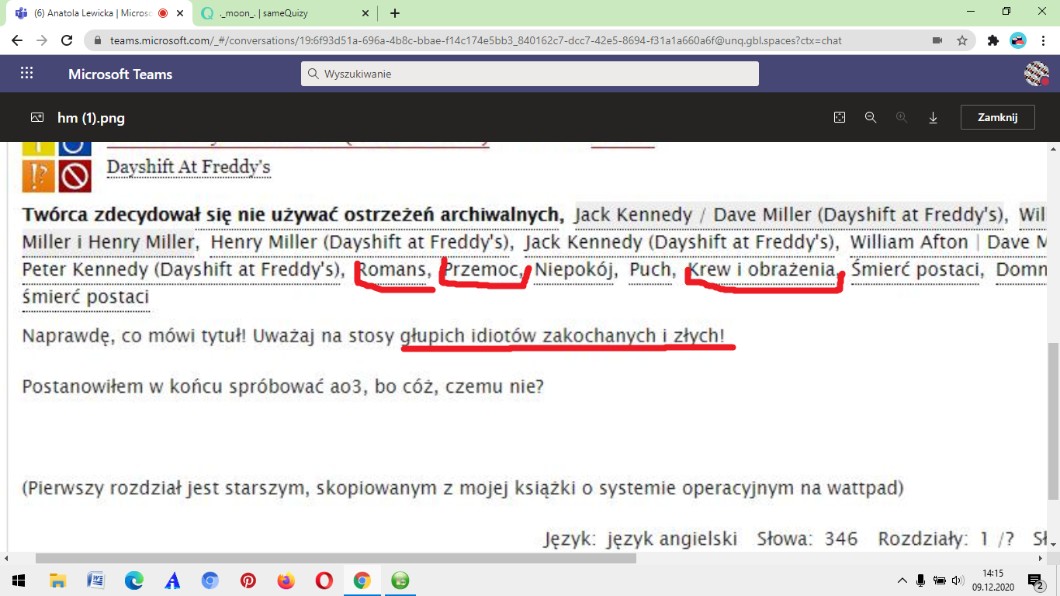
Task: Launch Opera browser from the taskbar
Action: point(324,580)
